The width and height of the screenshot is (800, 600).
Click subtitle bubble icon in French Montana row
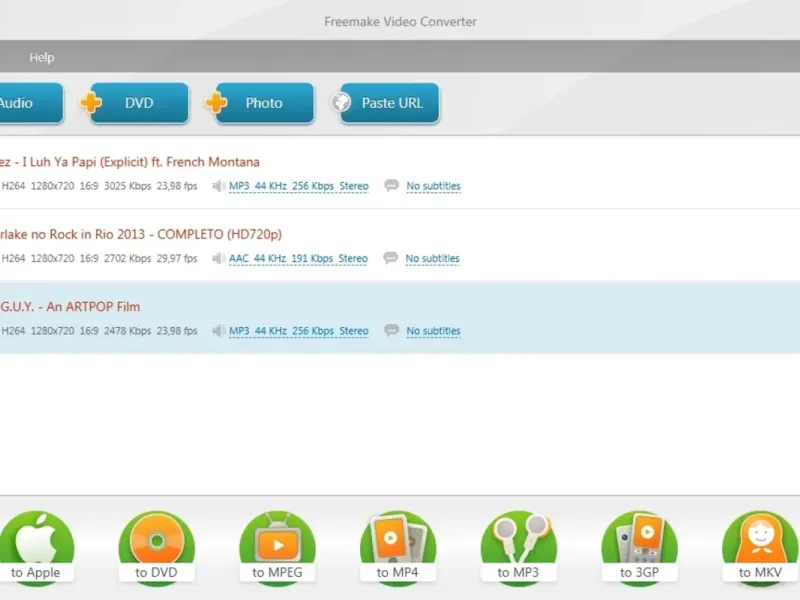click(391, 185)
